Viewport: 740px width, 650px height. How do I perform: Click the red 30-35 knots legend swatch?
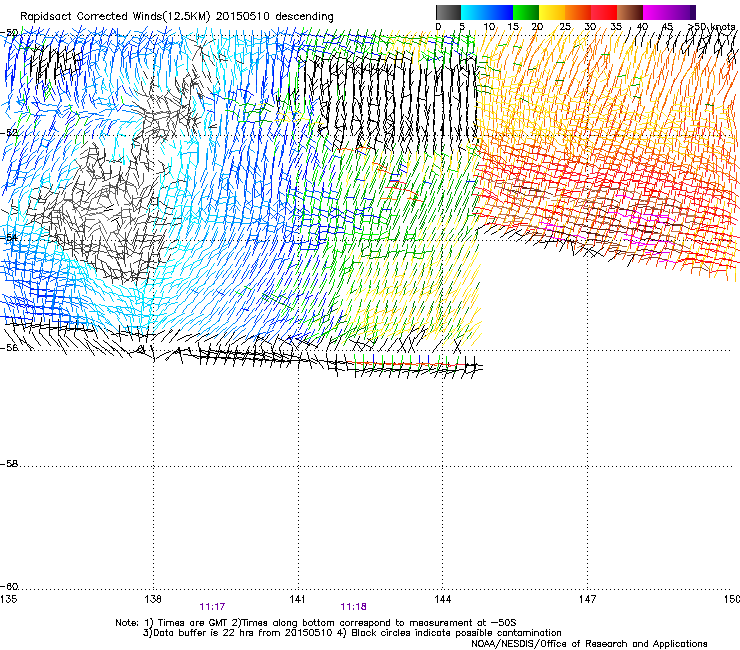pyautogui.click(x=604, y=12)
